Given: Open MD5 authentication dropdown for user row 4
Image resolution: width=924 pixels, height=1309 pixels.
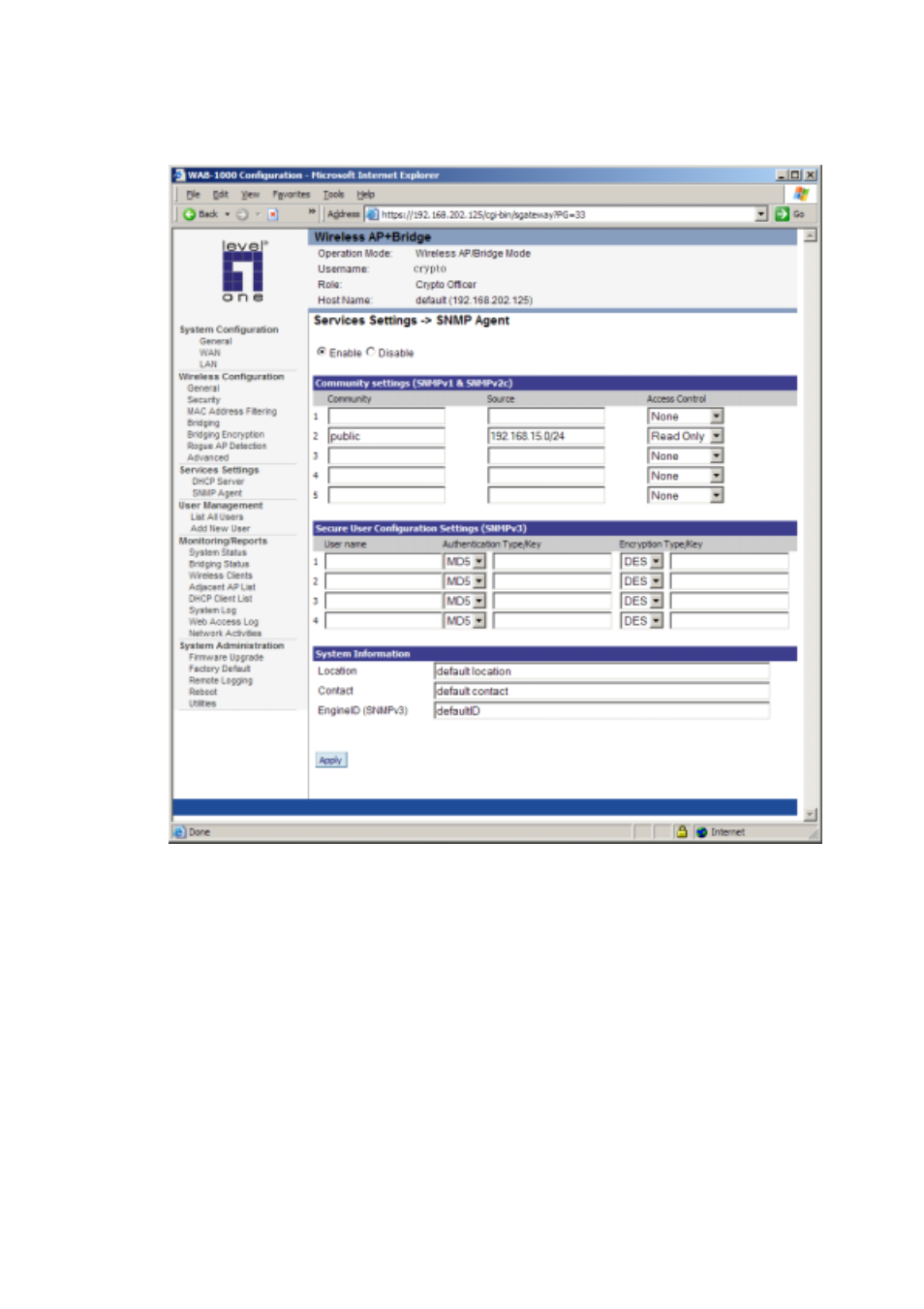Looking at the screenshot, I should point(478,621).
